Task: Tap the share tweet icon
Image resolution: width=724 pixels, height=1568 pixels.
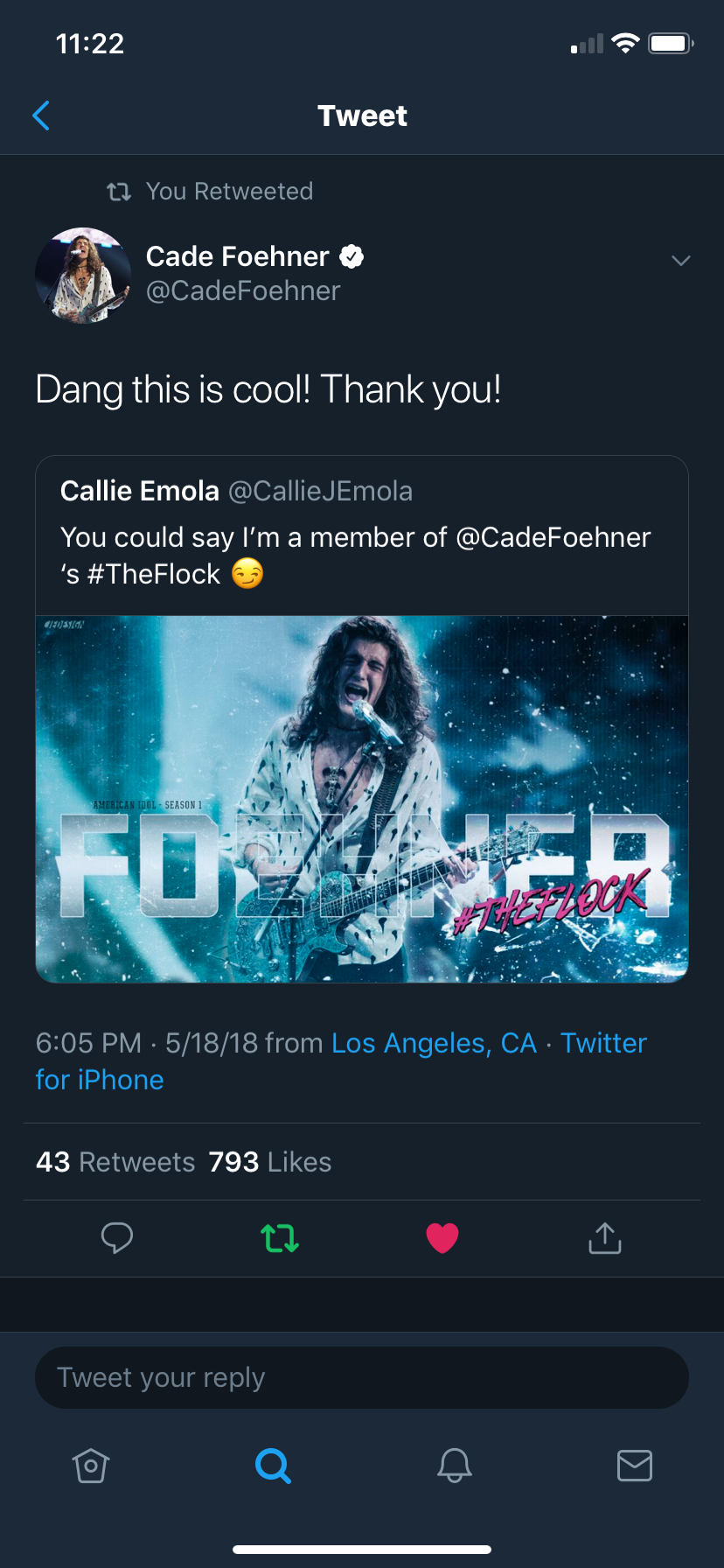Action: point(605,1238)
